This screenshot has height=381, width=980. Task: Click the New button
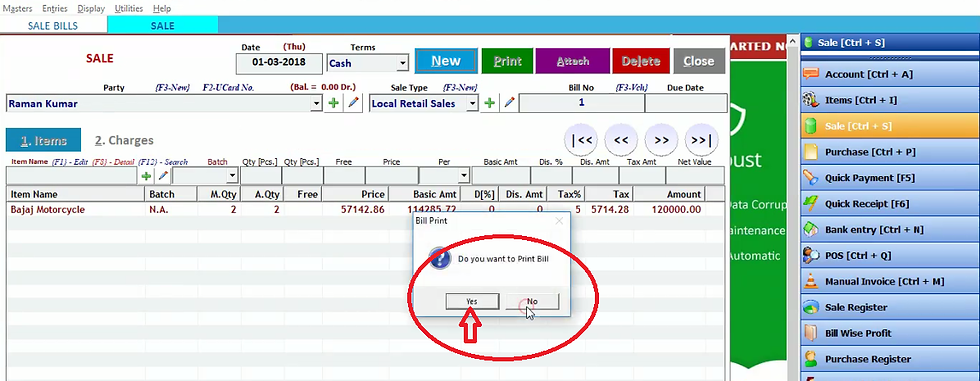pos(446,61)
